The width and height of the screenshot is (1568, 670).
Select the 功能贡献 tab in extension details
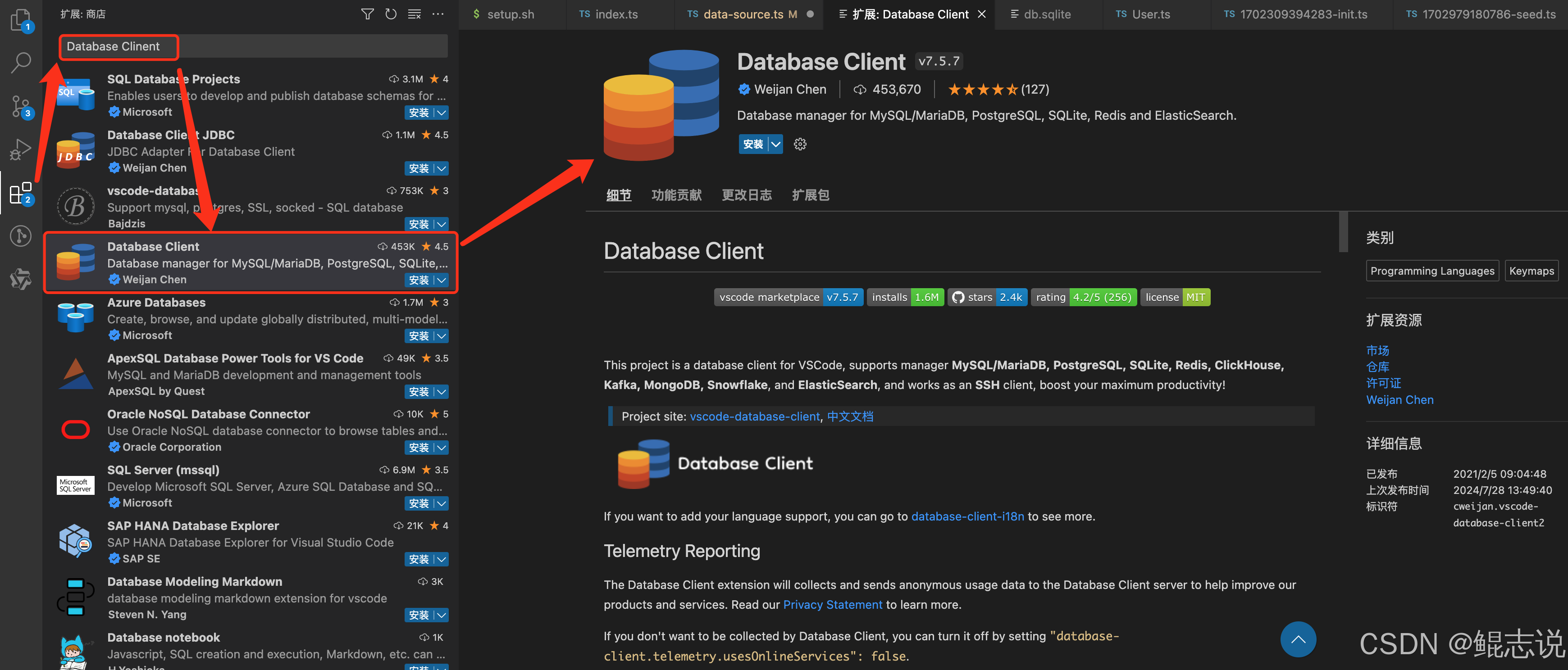(676, 195)
